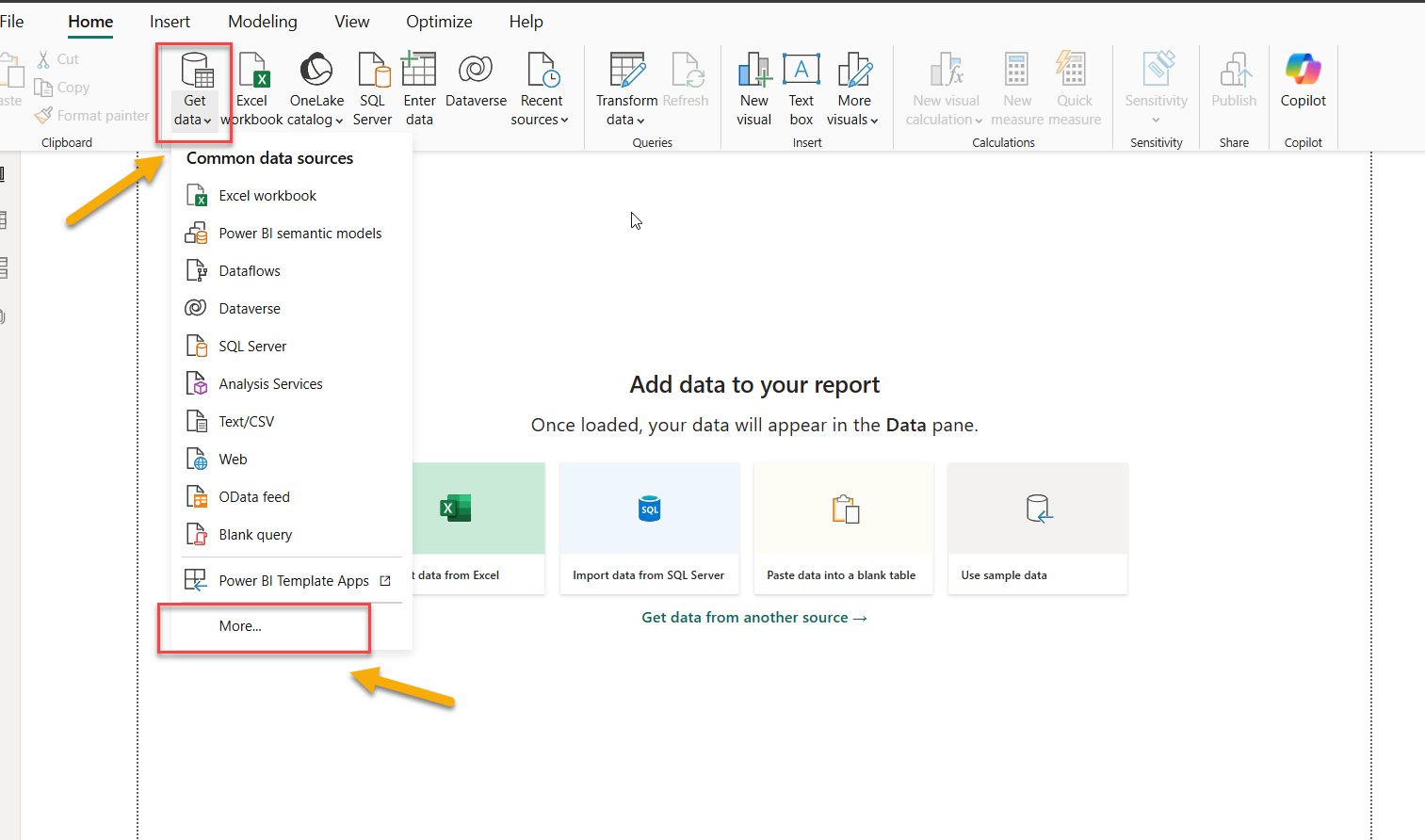Click Use sample data card

click(1037, 528)
